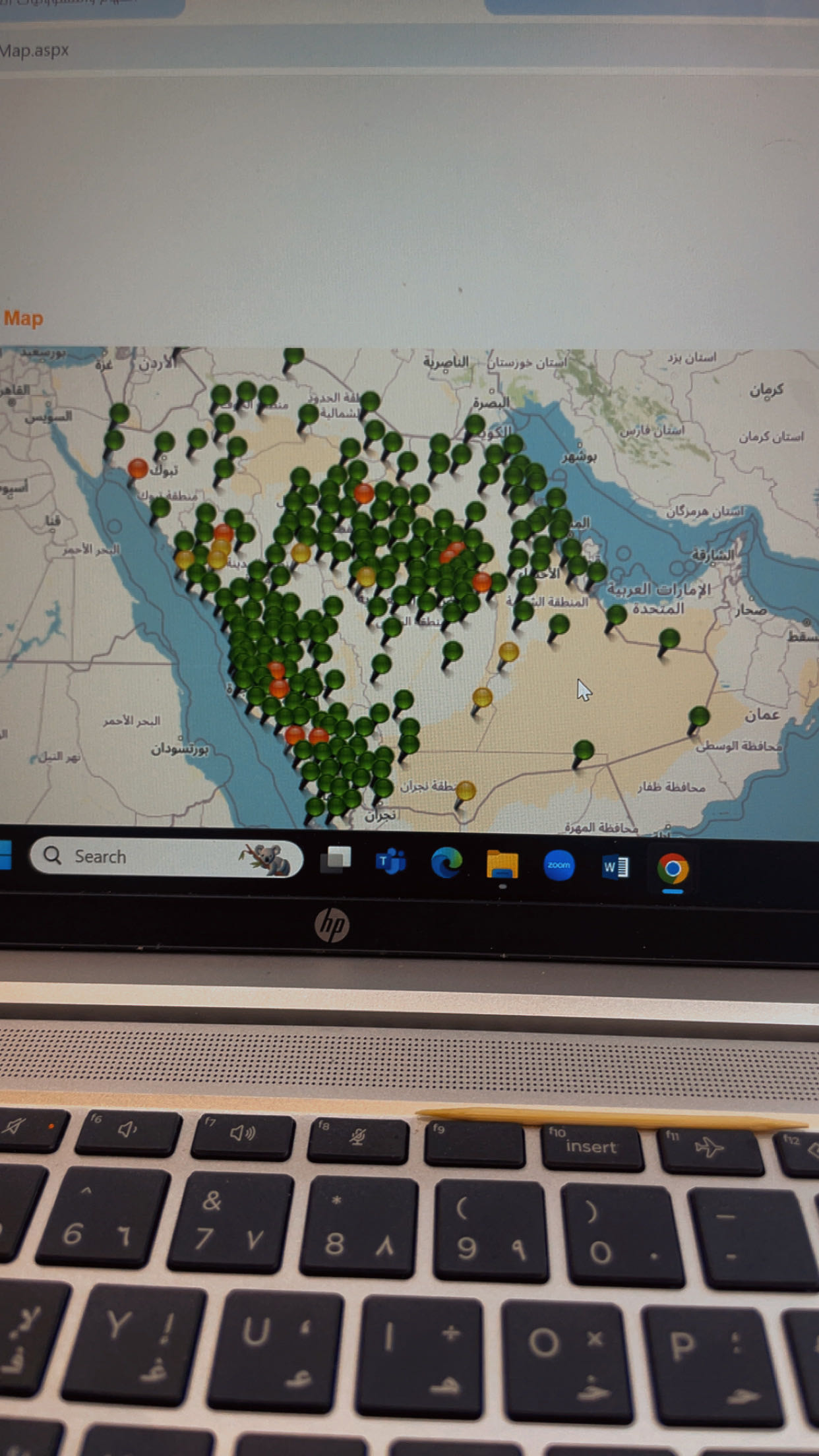Open the Zoom app in taskbar
Viewport: 819px width, 1456px height.
pyautogui.click(x=559, y=865)
